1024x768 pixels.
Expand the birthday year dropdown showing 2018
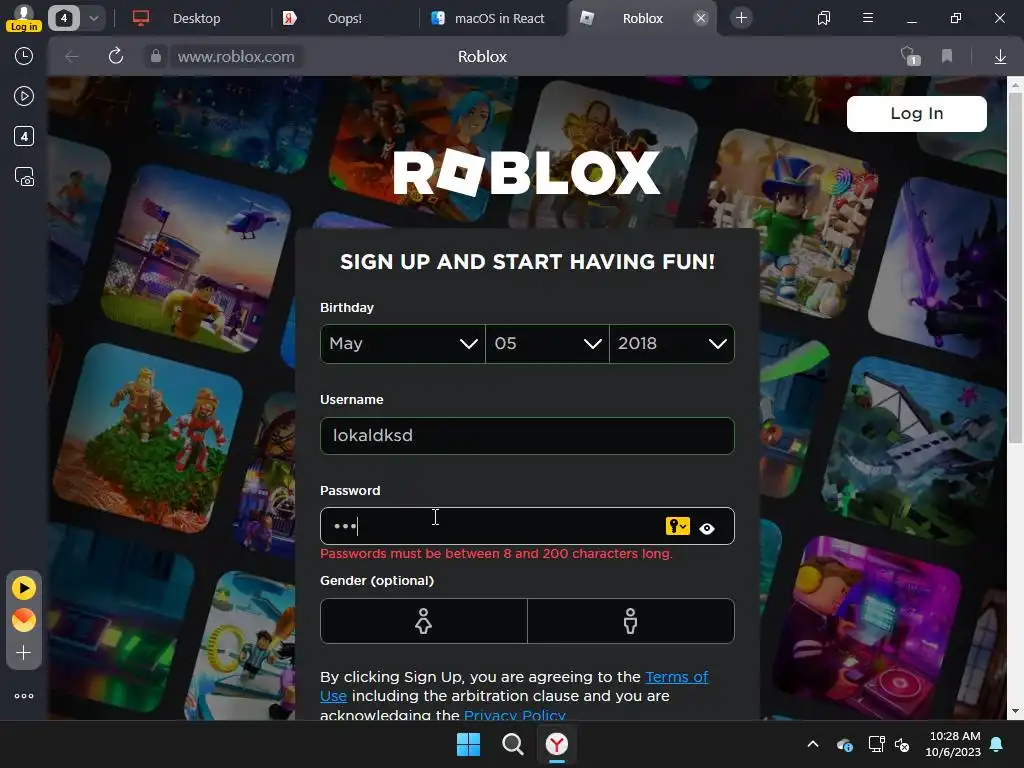click(672, 344)
